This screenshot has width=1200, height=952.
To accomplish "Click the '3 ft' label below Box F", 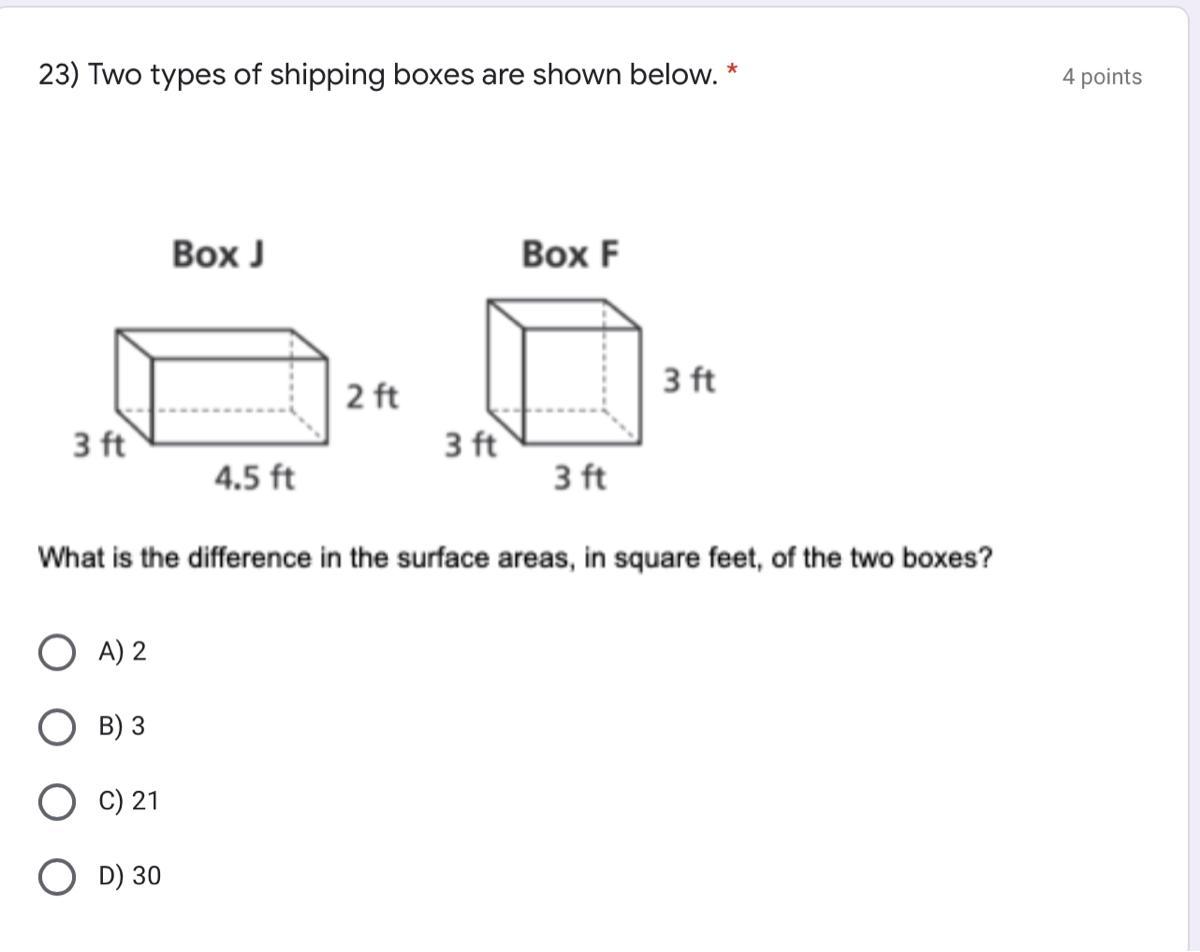I will pyautogui.click(x=580, y=479).
